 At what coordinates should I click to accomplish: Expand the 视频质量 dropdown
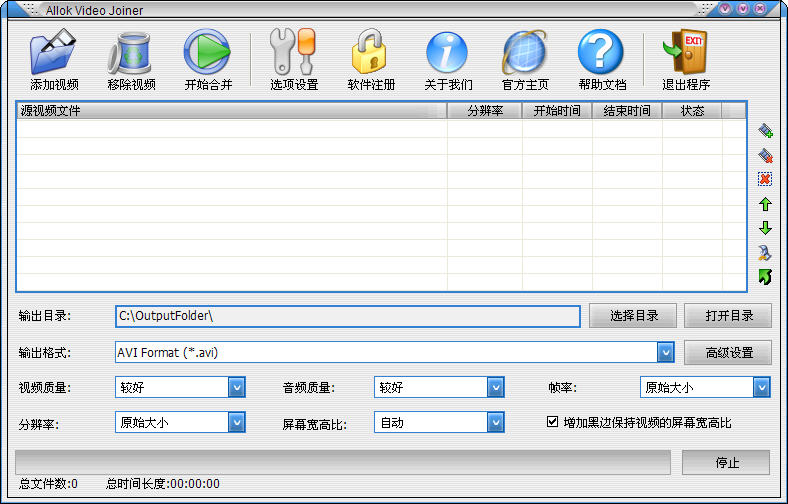[x=237, y=387]
